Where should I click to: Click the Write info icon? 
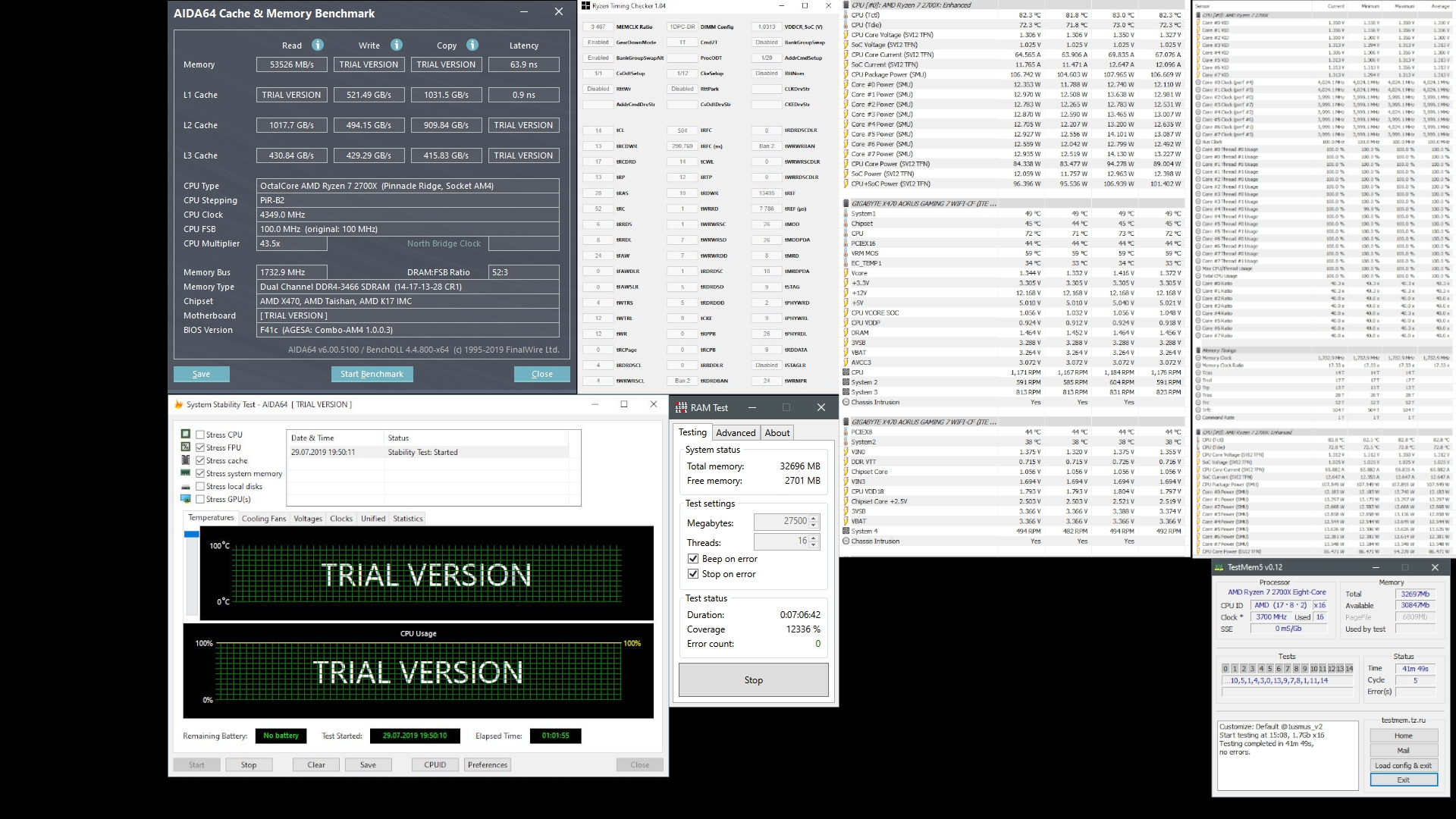click(397, 45)
